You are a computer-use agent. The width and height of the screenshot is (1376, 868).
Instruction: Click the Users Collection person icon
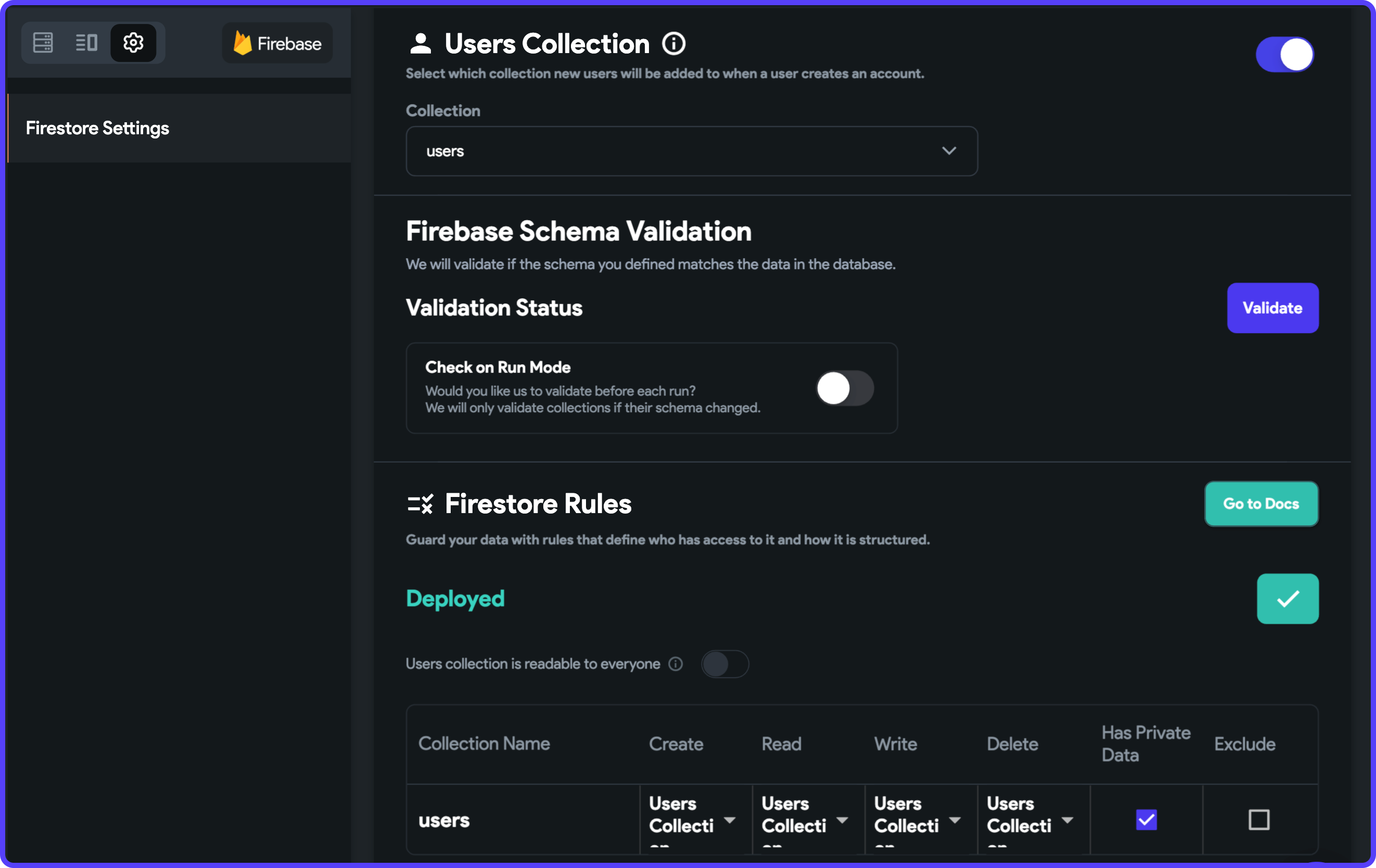pos(421,42)
